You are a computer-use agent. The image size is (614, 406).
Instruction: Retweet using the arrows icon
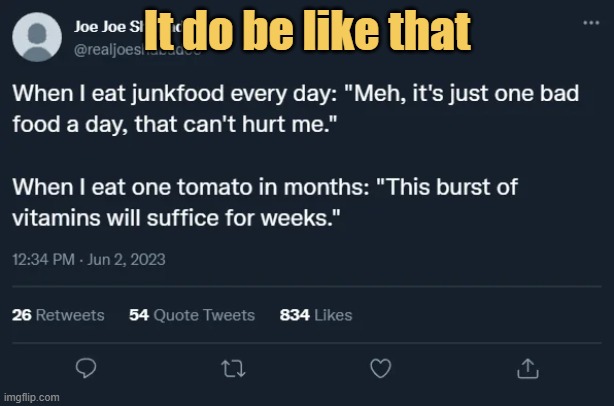(233, 369)
